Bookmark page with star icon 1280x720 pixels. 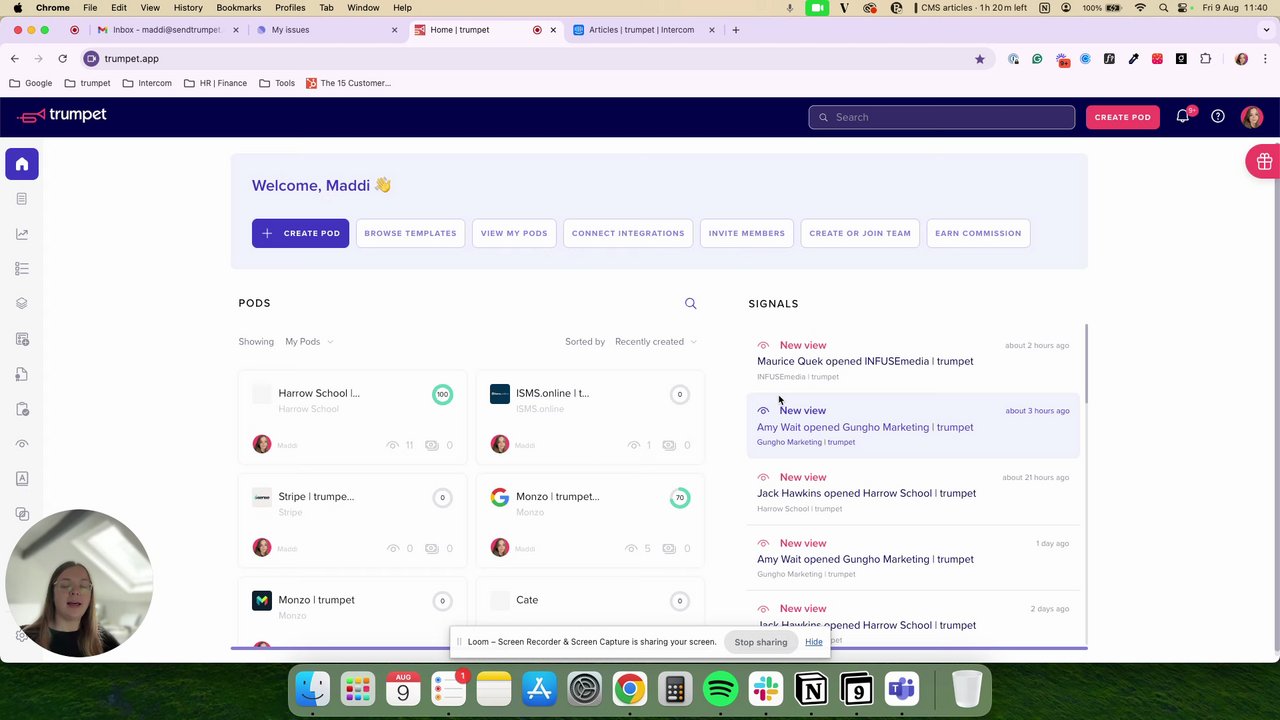(980, 59)
